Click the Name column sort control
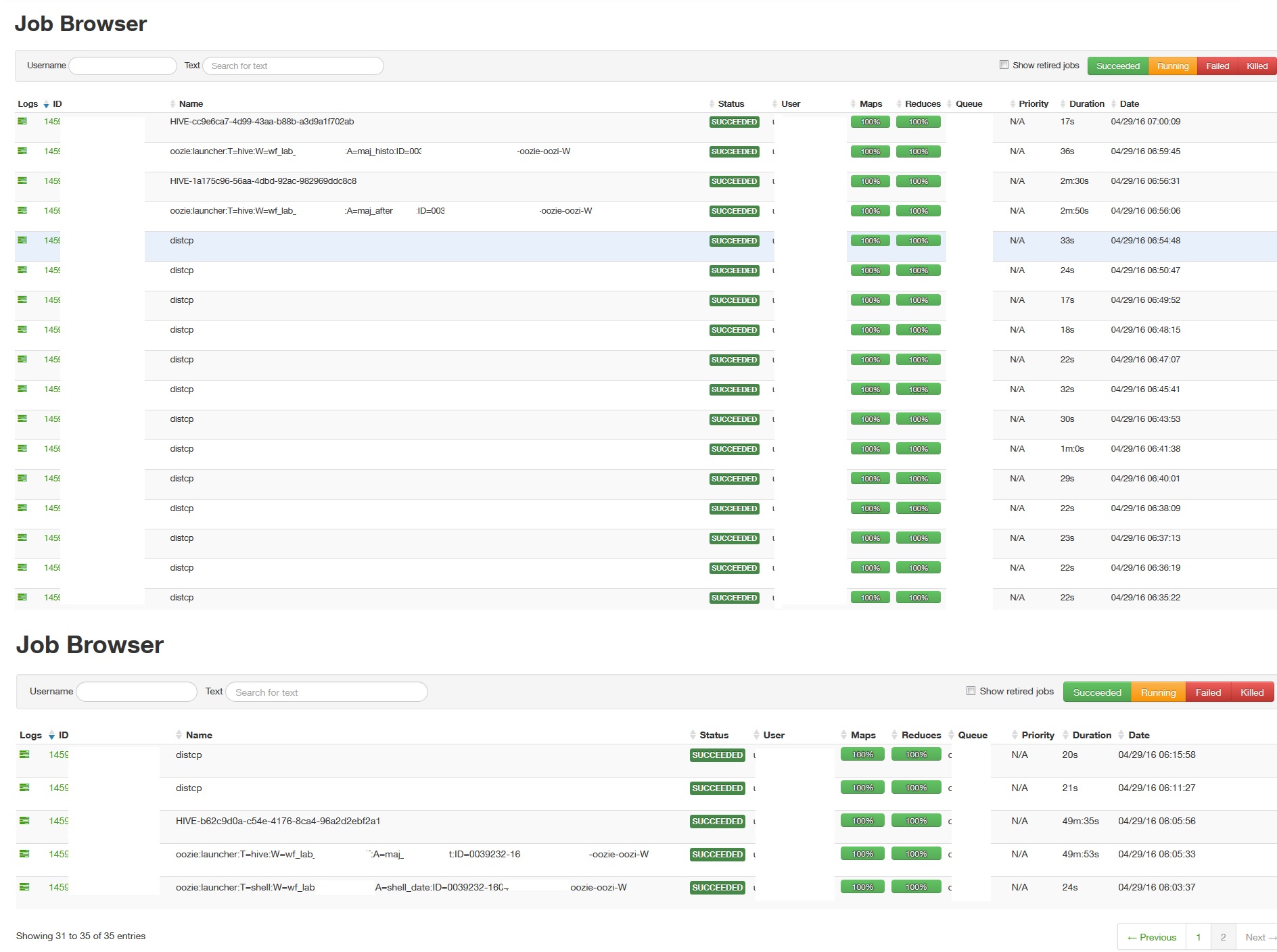Image resolution: width=1277 pixels, height=952 pixels. coord(173,103)
